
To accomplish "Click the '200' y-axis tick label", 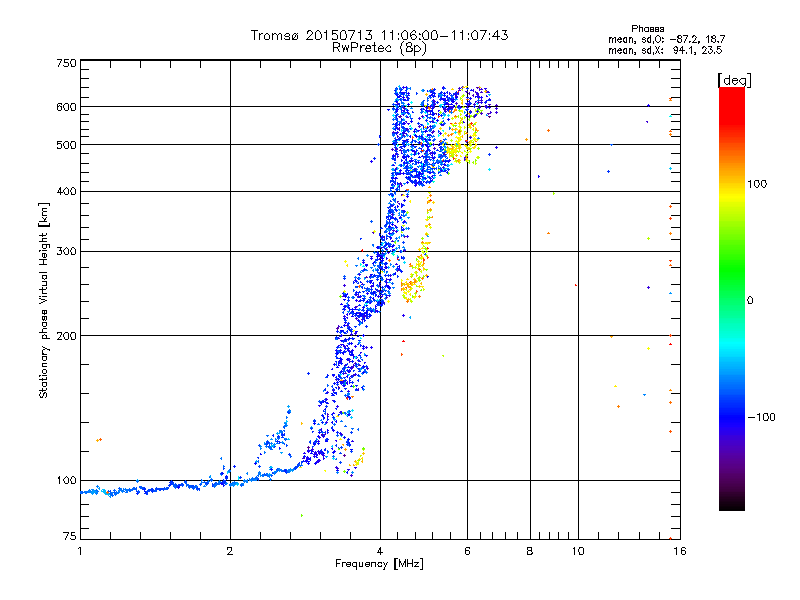I will click(x=66, y=336).
